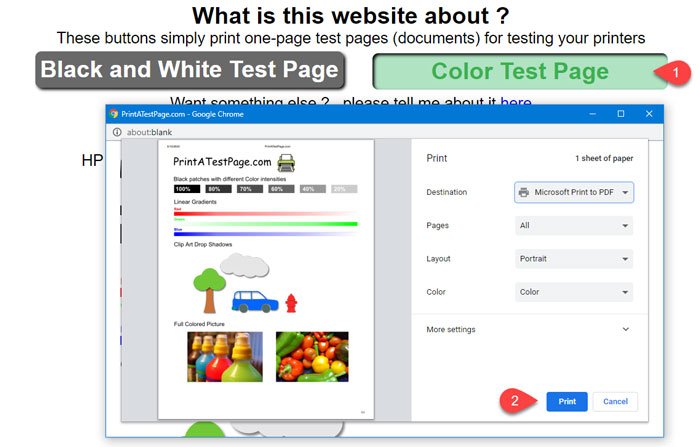Click the colored bottles picture thumbnail

pyautogui.click(x=224, y=356)
